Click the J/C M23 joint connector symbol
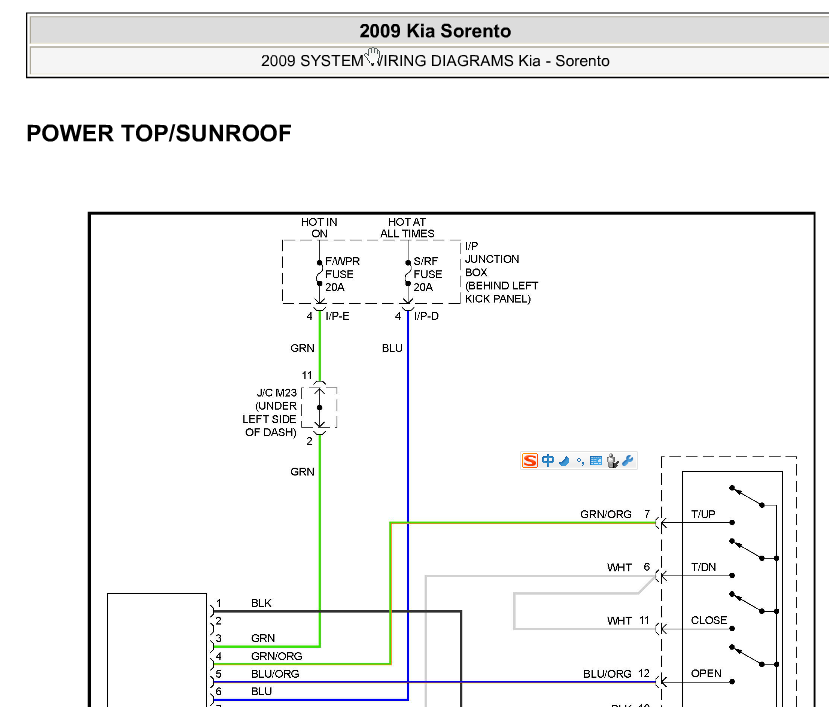This screenshot has height=707, width=829. click(319, 407)
